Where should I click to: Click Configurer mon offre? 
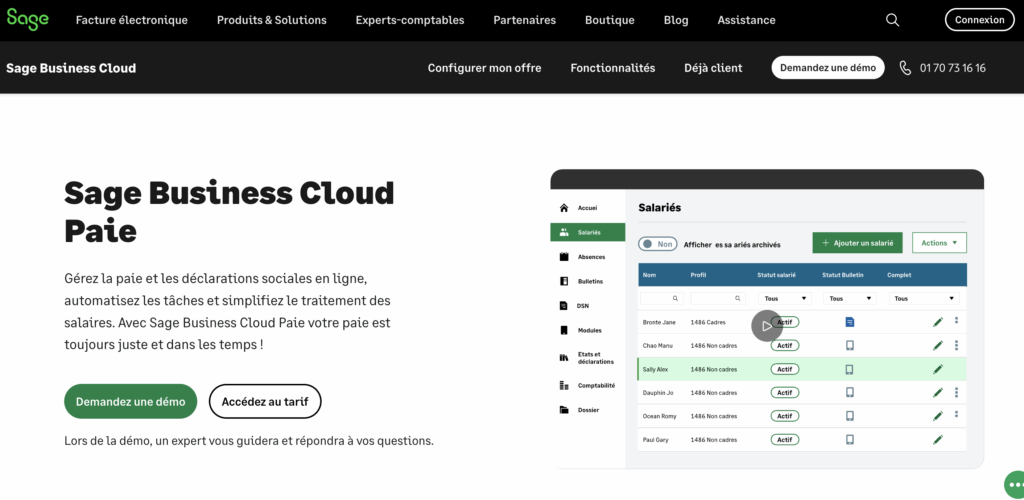(485, 68)
